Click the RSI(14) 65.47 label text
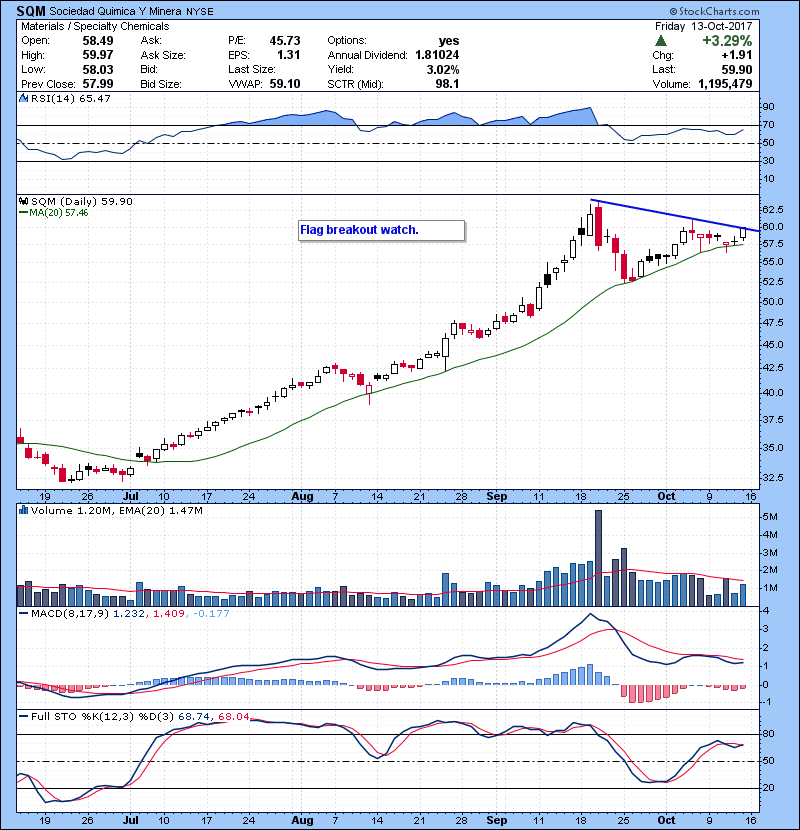The image size is (800, 830). pyautogui.click(x=71, y=98)
